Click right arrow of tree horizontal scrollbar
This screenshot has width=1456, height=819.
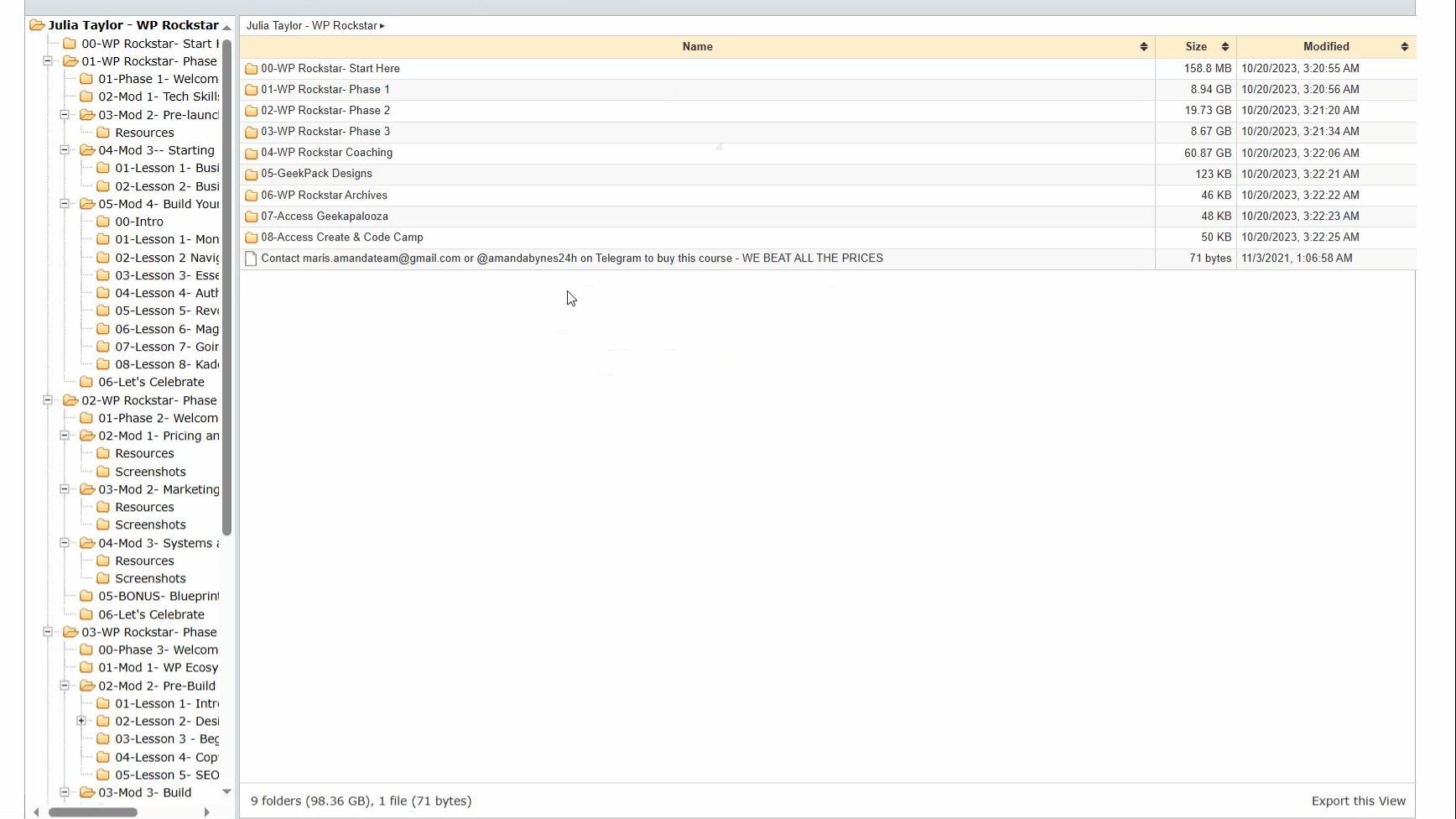pyautogui.click(x=206, y=812)
